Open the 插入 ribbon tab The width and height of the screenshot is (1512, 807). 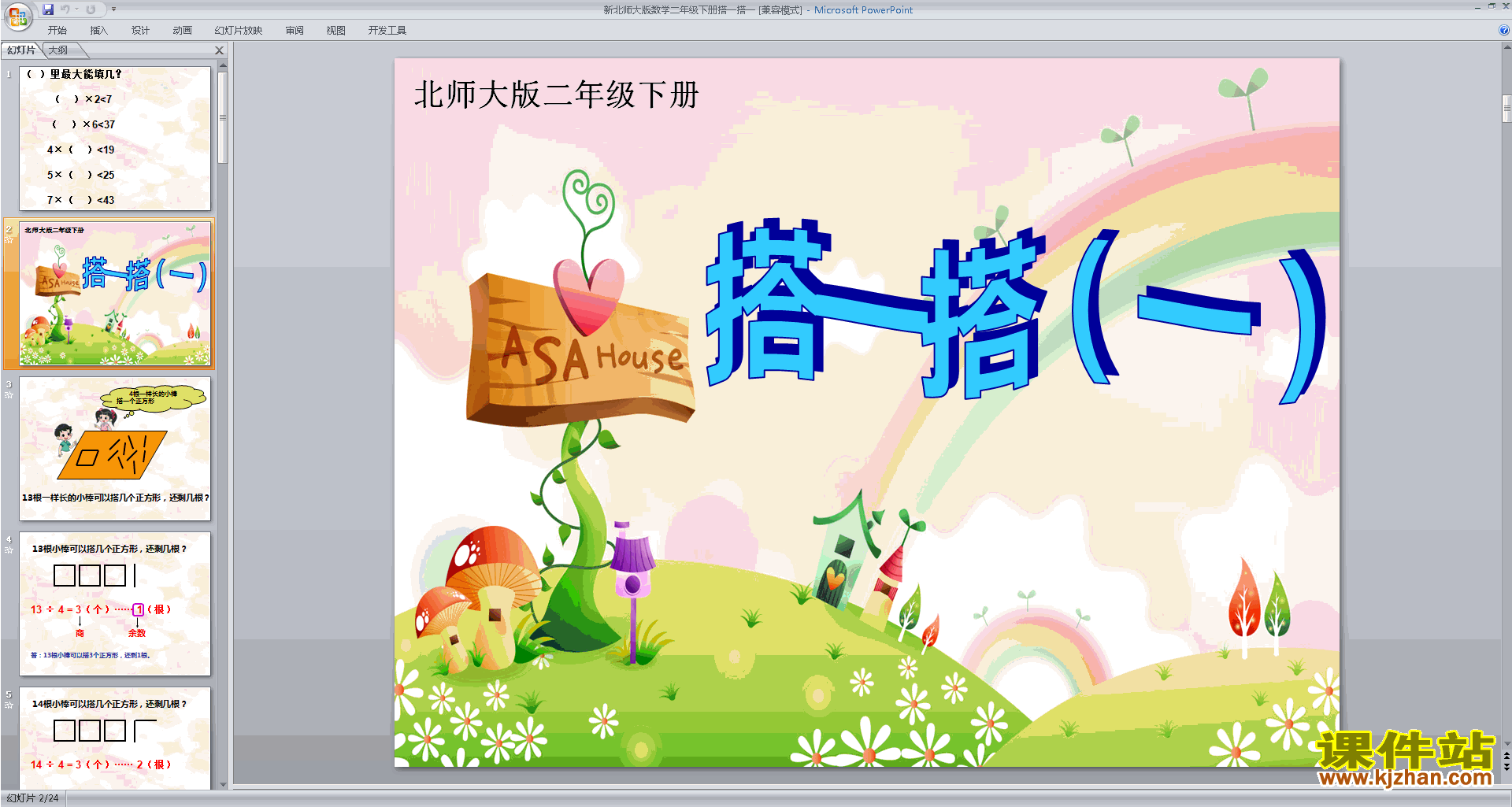tap(98, 31)
